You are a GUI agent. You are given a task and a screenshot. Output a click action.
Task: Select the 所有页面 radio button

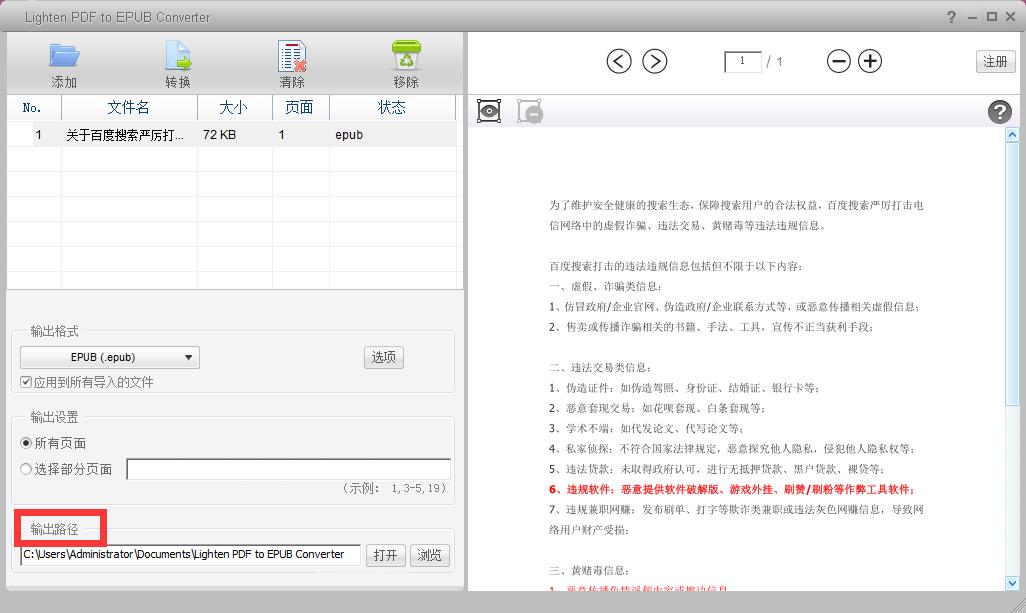tap(26, 443)
